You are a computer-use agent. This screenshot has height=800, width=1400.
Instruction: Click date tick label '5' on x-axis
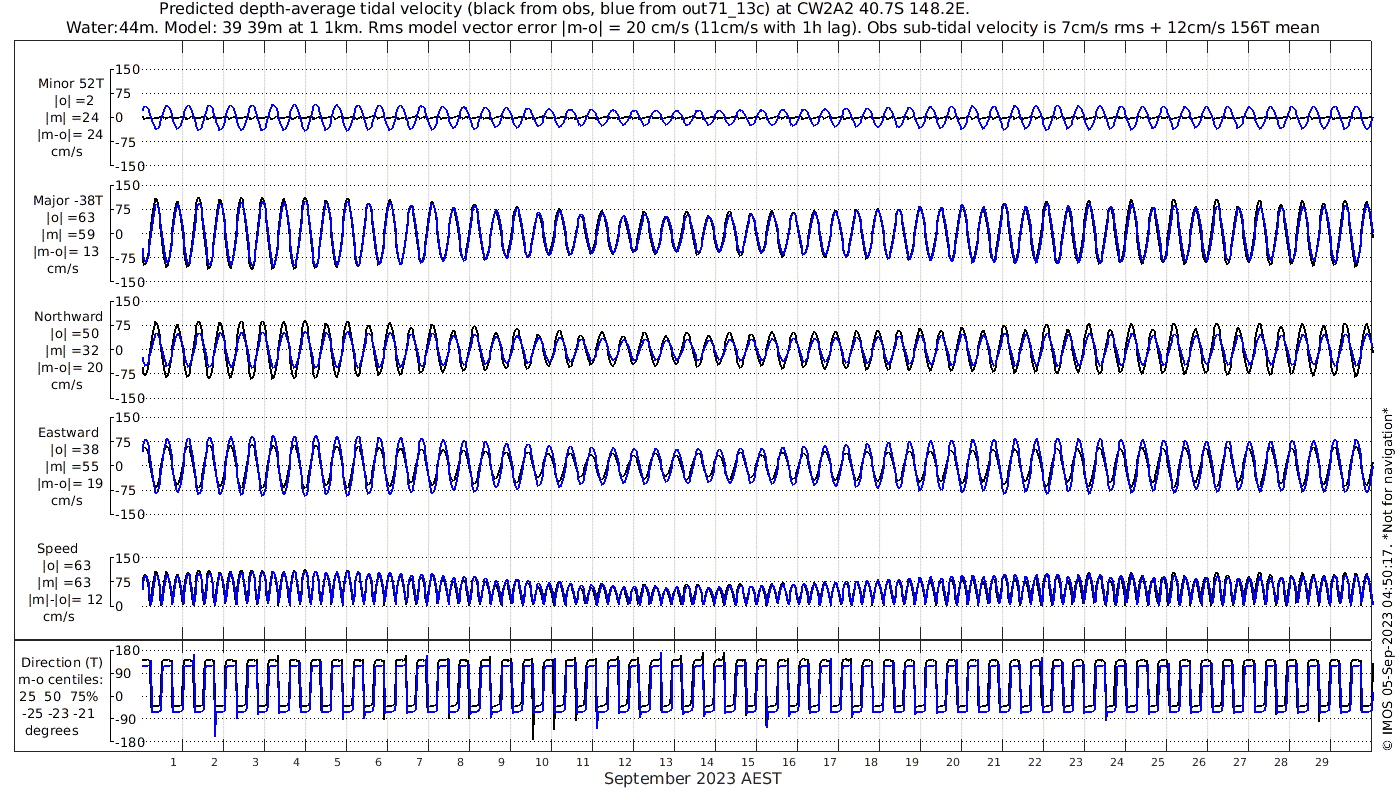(338, 762)
